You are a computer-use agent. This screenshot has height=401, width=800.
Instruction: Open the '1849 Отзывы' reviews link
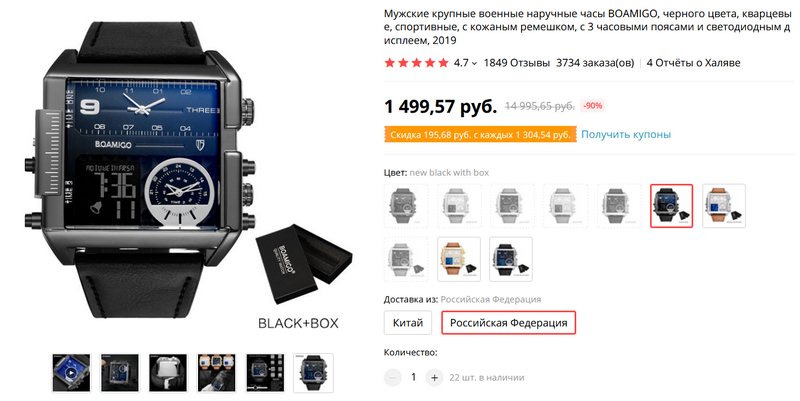click(517, 63)
